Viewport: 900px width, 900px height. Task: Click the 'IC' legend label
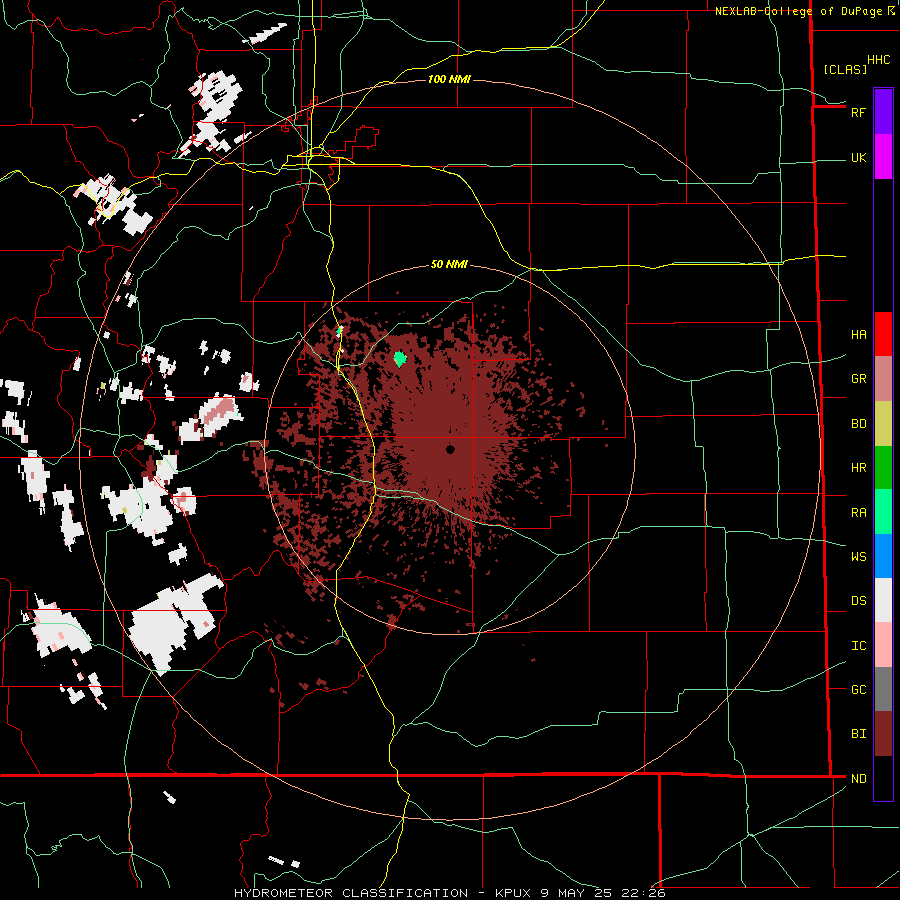click(859, 646)
